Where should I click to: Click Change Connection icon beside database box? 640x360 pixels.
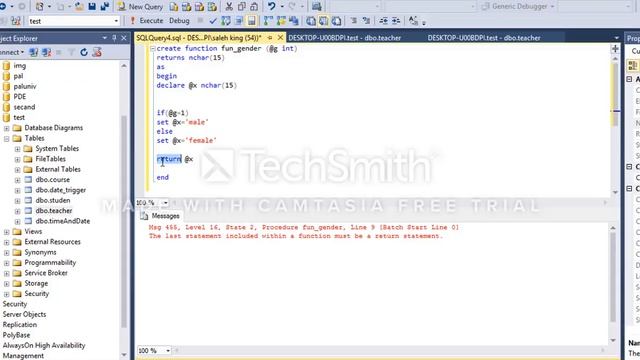pyautogui.click(x=16, y=21)
